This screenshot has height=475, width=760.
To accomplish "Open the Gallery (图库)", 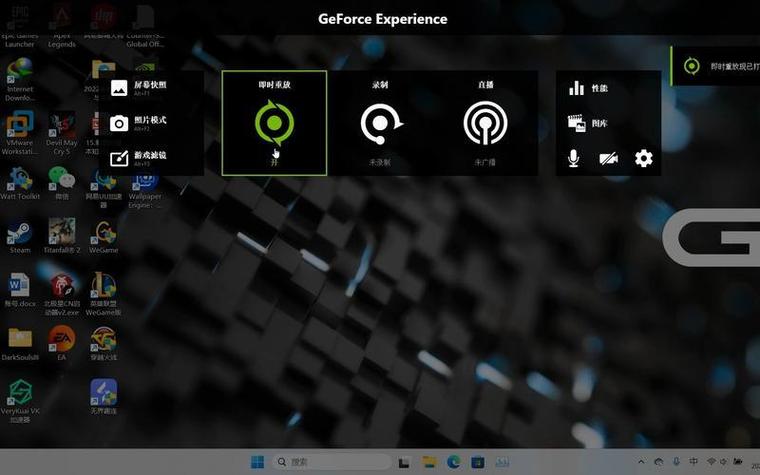I will tap(588, 123).
